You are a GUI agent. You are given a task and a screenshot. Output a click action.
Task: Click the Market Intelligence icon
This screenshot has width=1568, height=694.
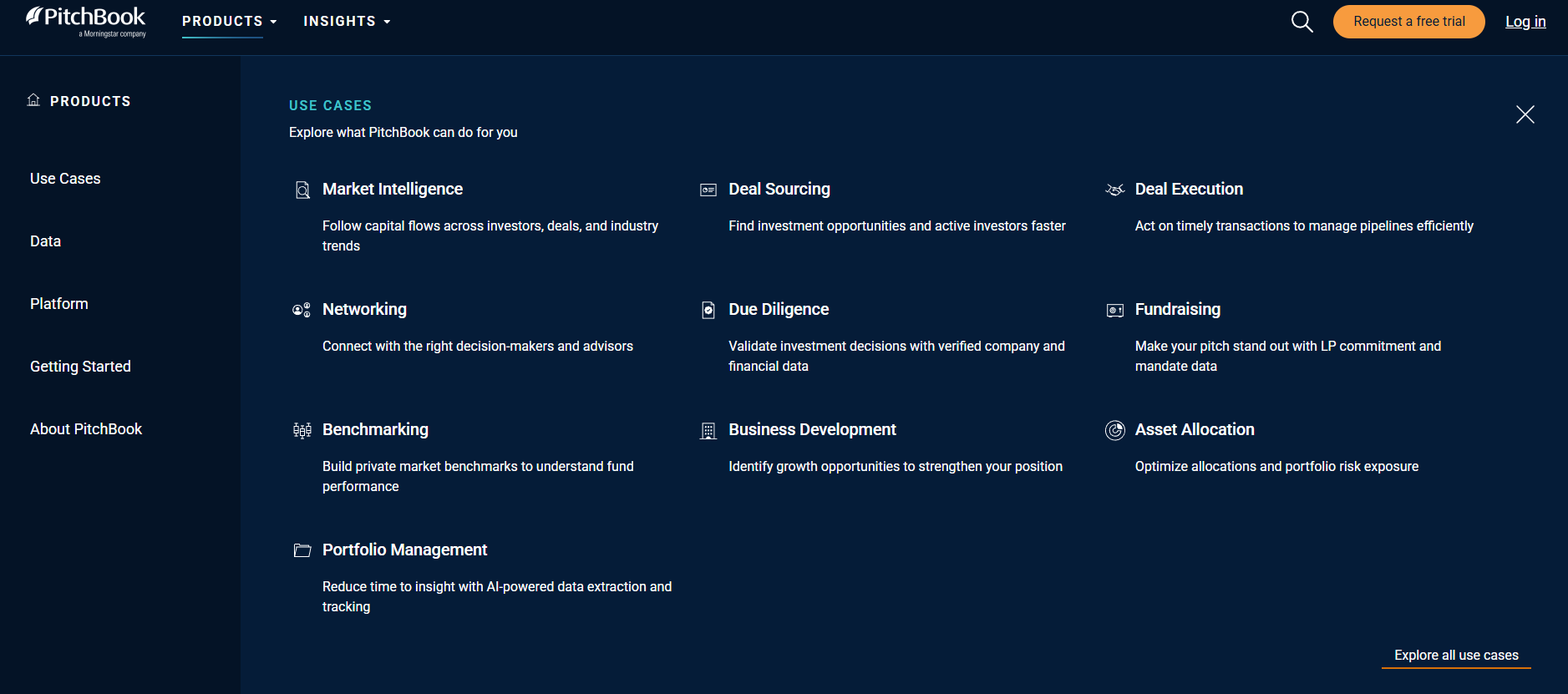pos(302,190)
